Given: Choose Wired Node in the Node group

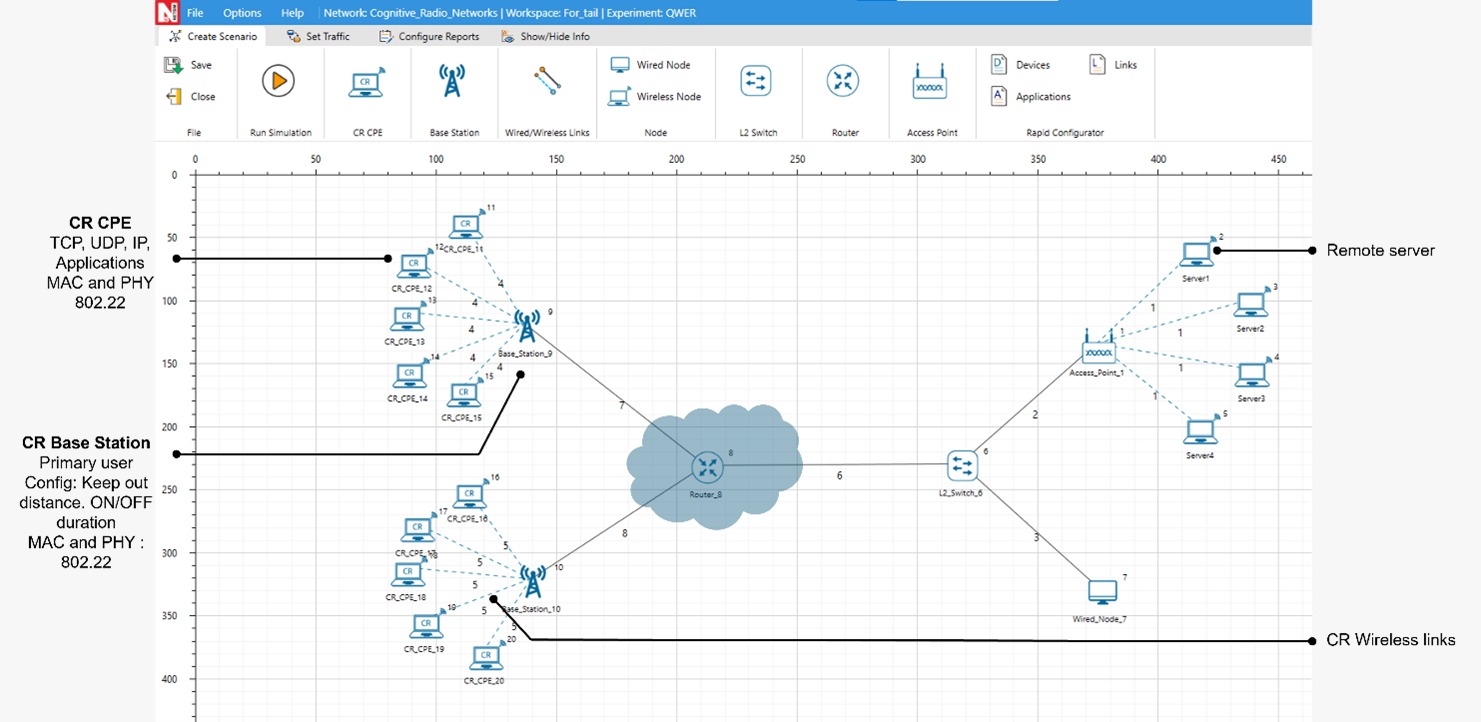Looking at the screenshot, I should point(650,65).
